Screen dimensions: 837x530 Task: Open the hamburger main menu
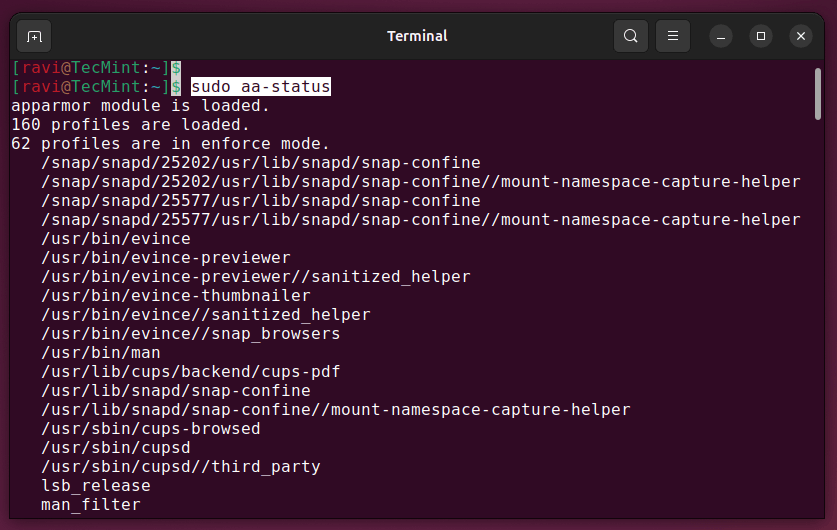[x=673, y=37]
